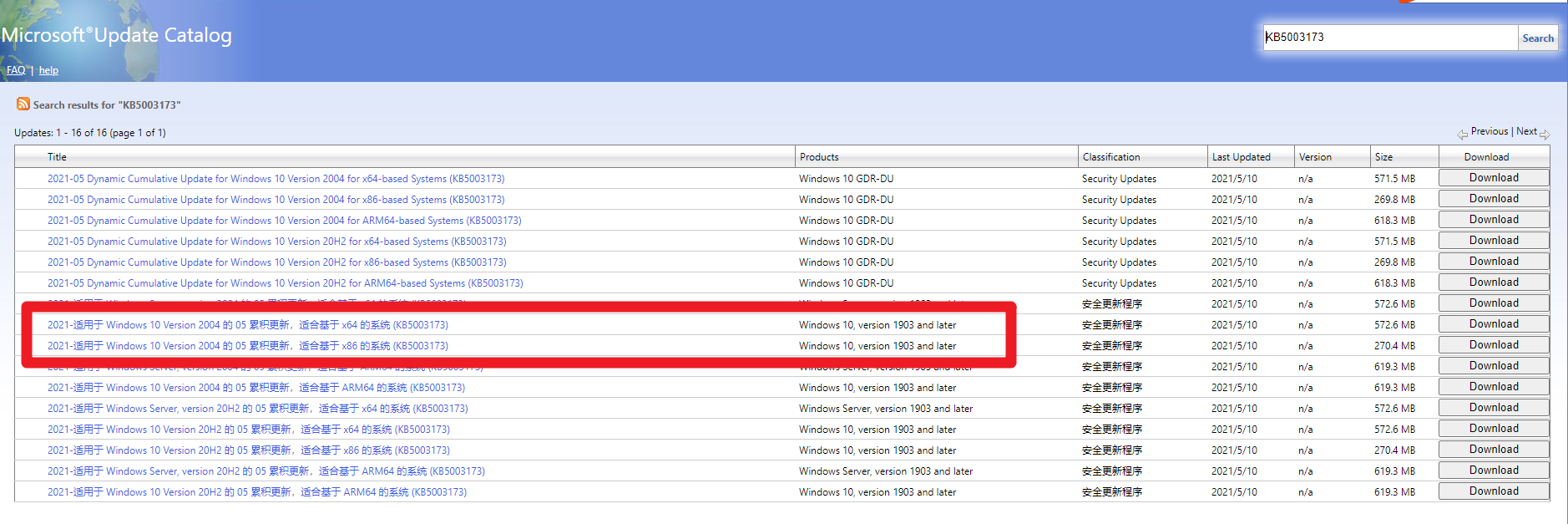This screenshot has height=524, width=1568.
Task: Open Chinese Windows 10 Version 20H2 ARM64 update link
Action: click(x=257, y=492)
